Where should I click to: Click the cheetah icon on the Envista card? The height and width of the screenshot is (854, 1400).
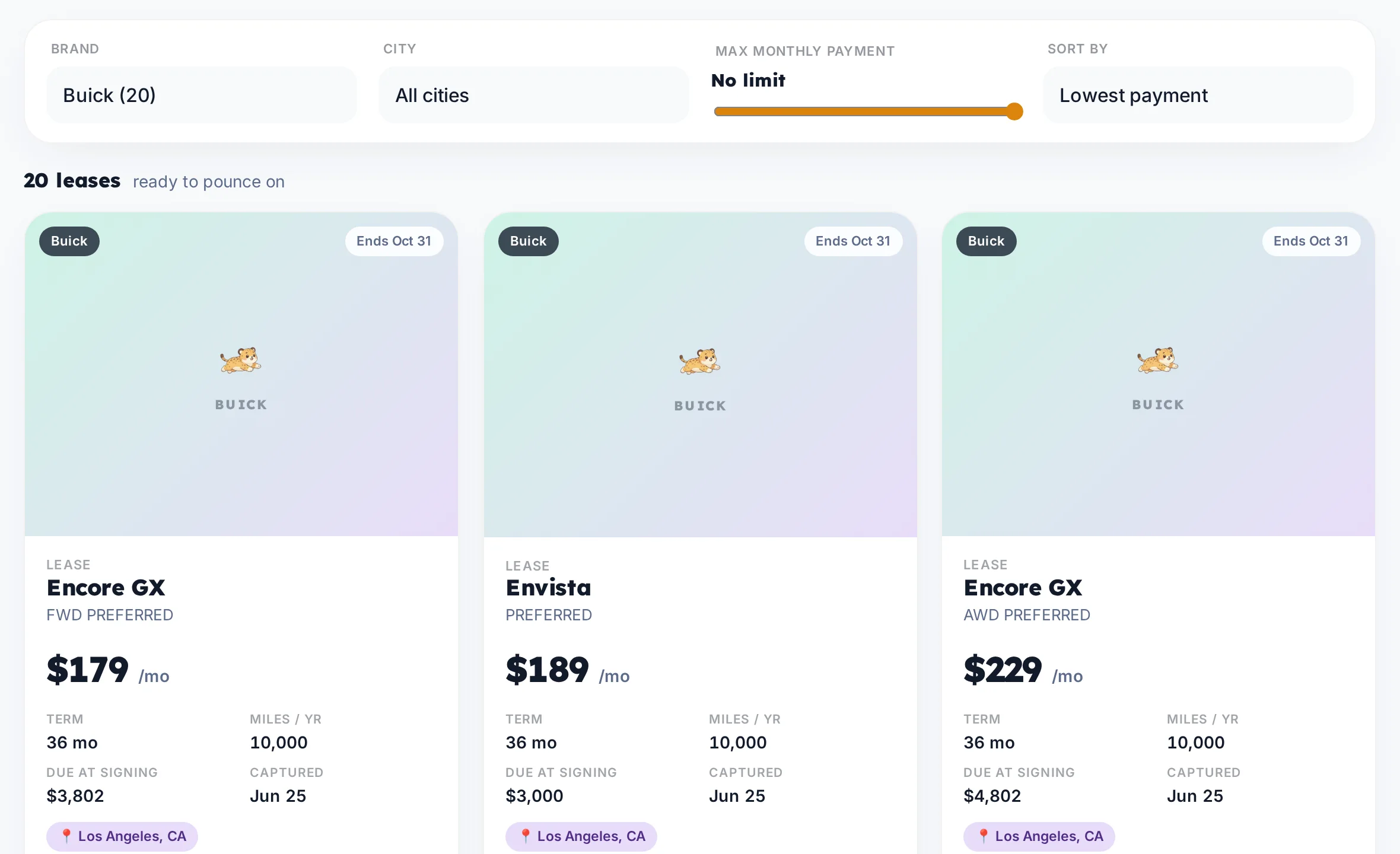(x=700, y=361)
